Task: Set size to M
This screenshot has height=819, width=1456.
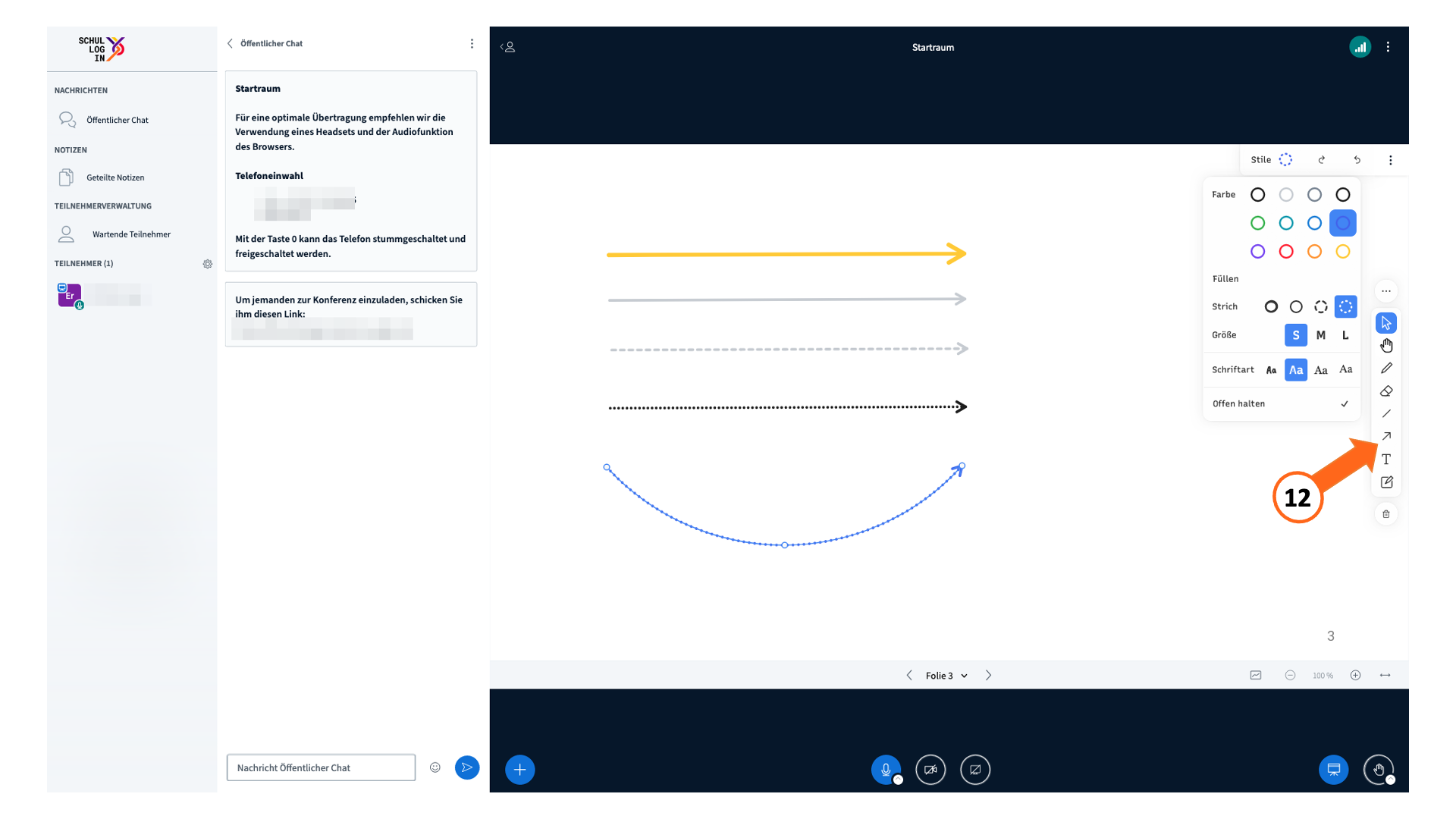Action: tap(1321, 335)
